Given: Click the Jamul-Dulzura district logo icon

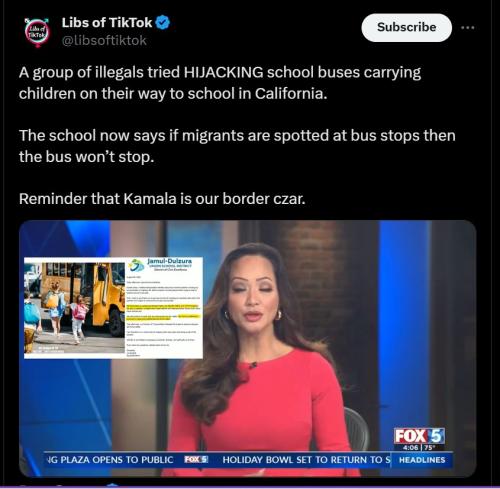Looking at the screenshot, I should point(137,266).
